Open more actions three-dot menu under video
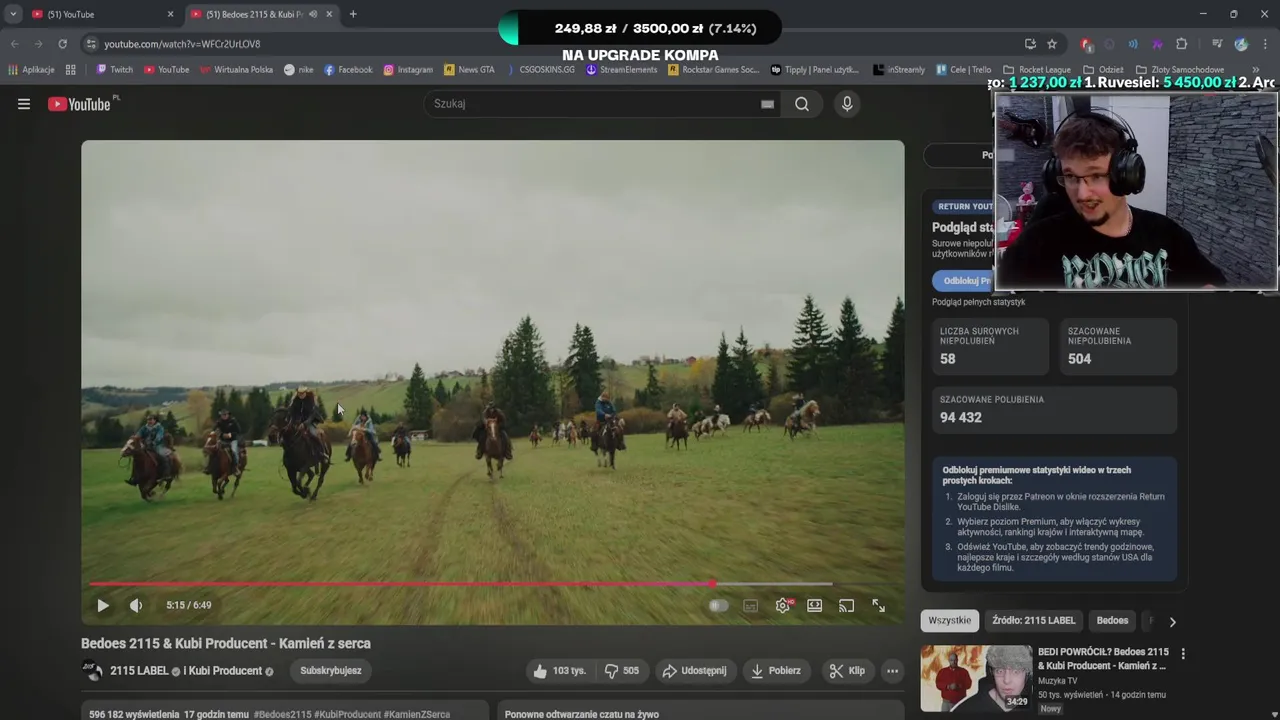This screenshot has width=1280, height=720. tap(892, 671)
